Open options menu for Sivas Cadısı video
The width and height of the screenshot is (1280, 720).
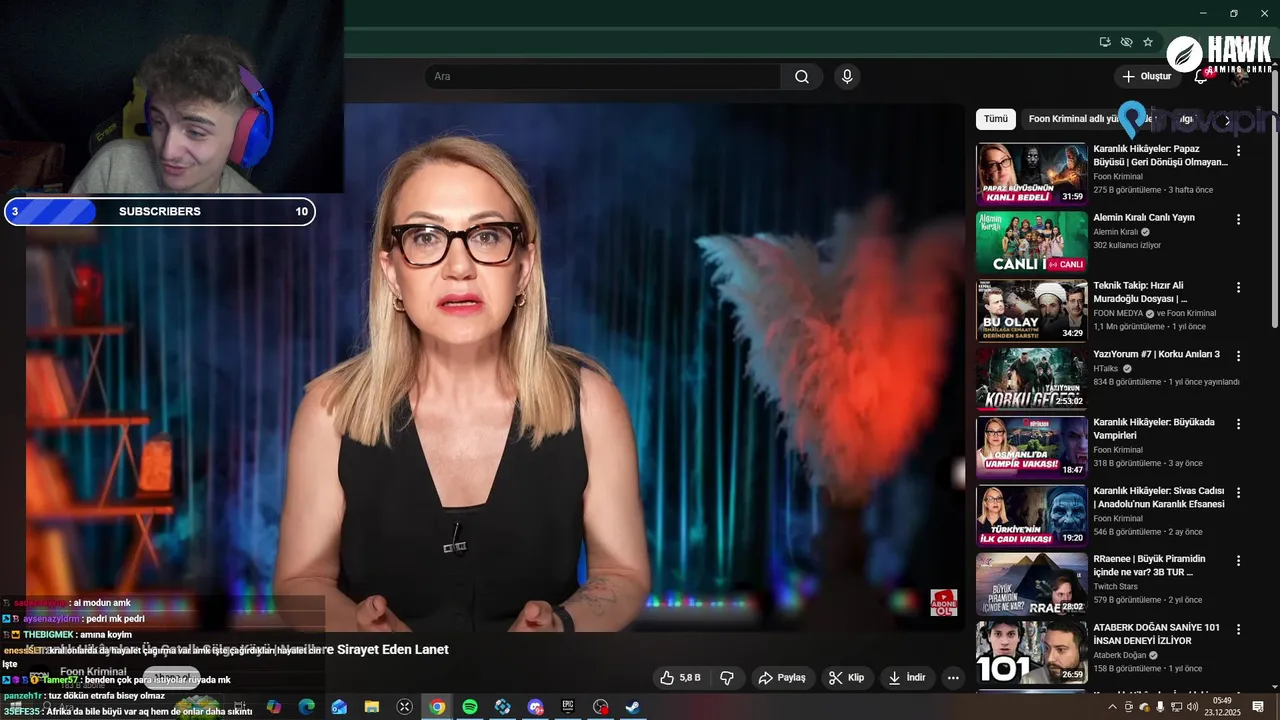(1238, 492)
